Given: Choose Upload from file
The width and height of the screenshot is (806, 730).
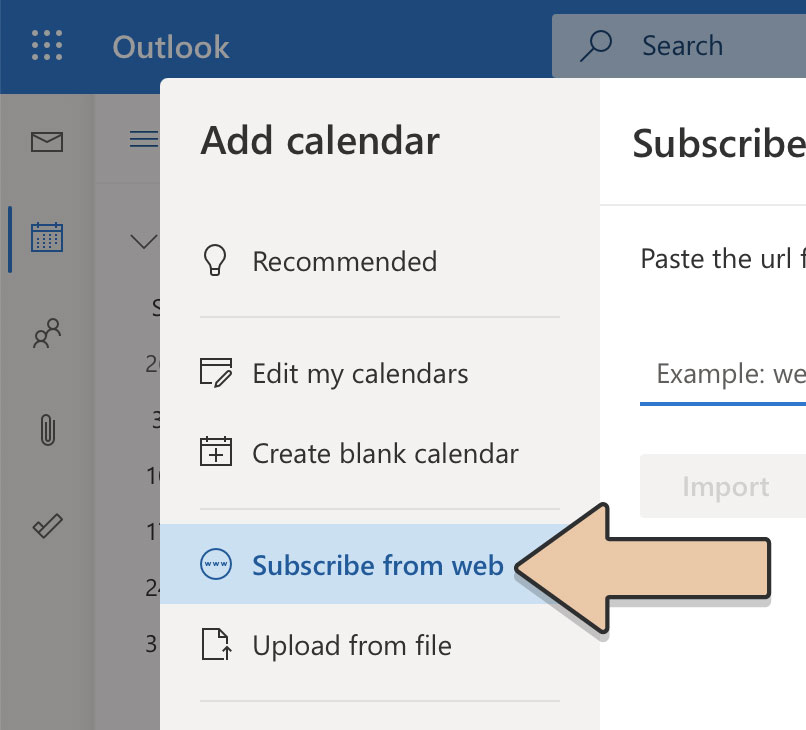Looking at the screenshot, I should tap(380, 645).
